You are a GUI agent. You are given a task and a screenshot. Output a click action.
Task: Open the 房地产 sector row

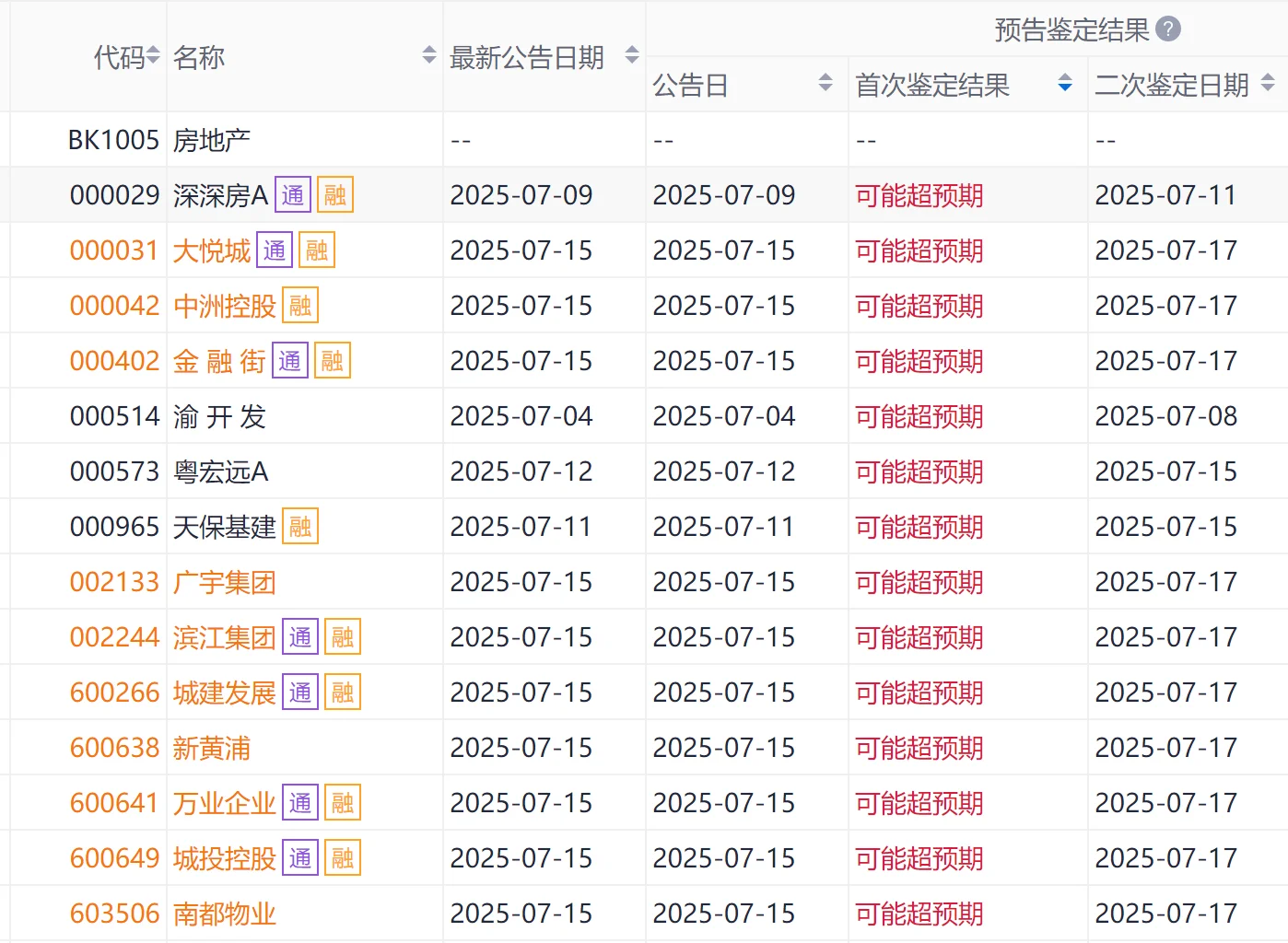[212, 140]
